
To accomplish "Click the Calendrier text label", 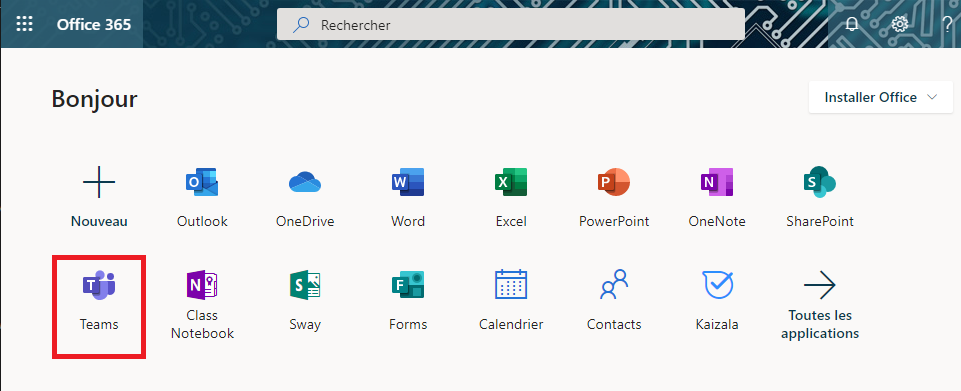I will (511, 324).
